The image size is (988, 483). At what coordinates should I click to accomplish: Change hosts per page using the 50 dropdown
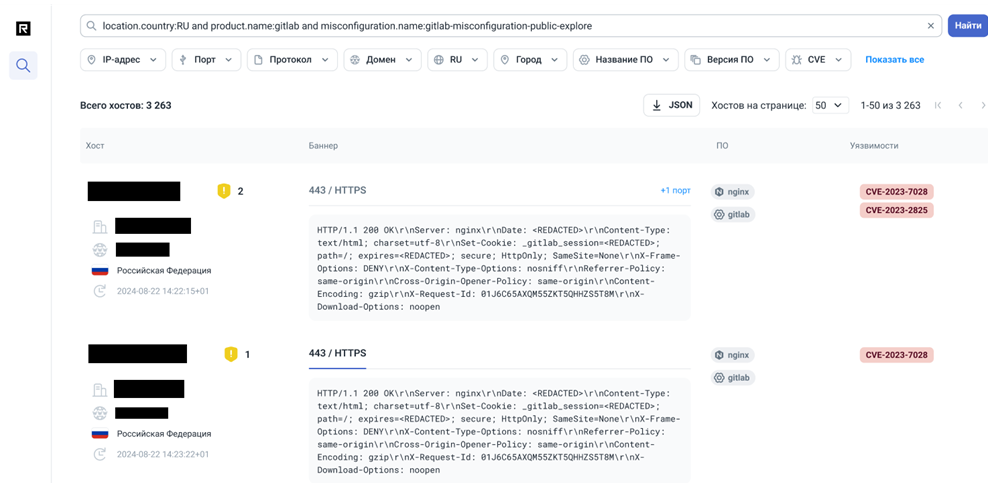pyautogui.click(x=829, y=105)
